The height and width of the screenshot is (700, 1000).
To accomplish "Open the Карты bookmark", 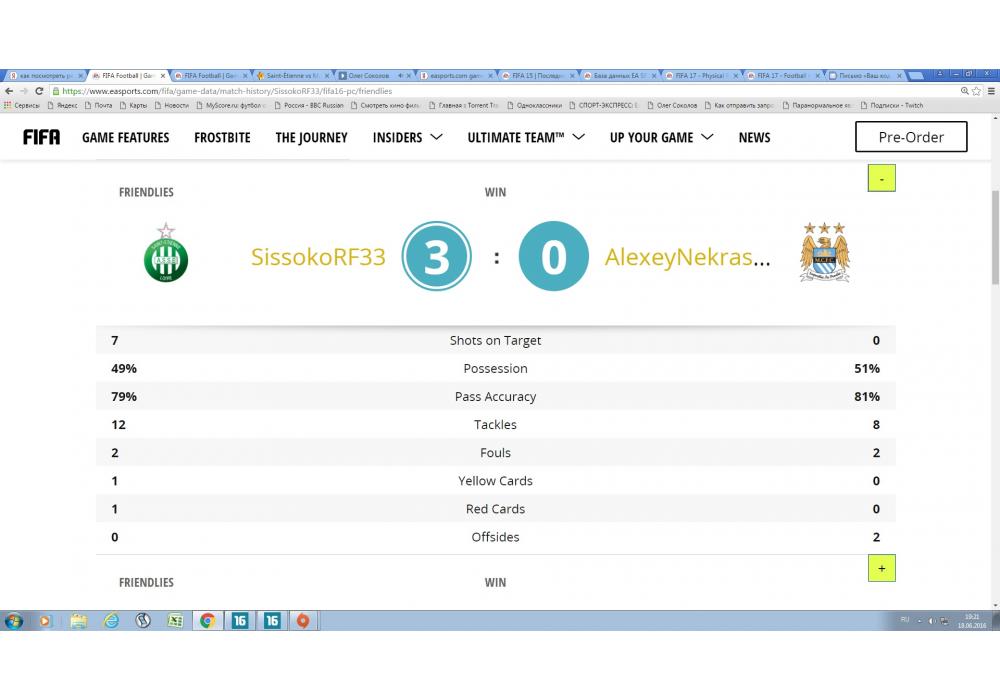I will pos(133,105).
